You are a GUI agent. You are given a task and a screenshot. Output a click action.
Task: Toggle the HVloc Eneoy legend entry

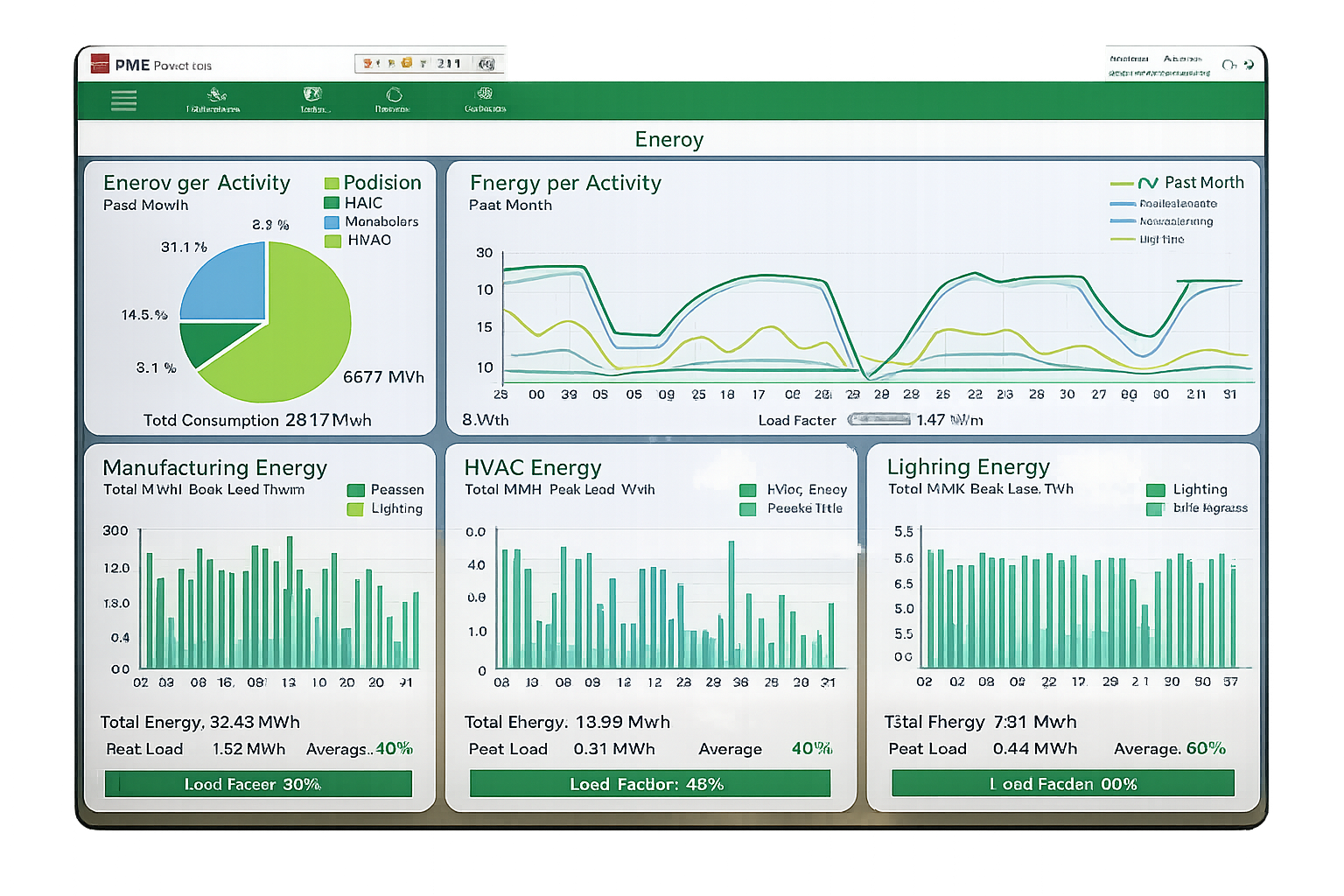tap(794, 490)
